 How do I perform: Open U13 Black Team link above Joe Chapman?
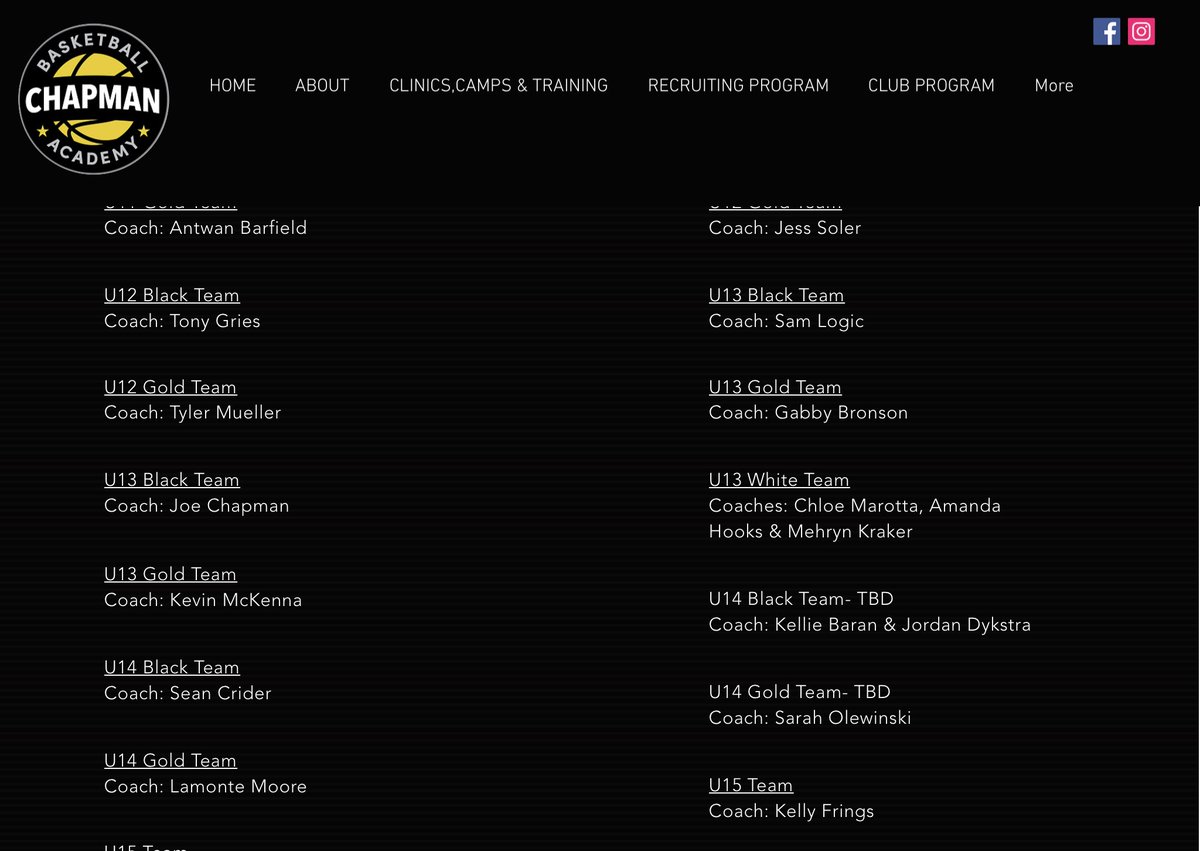pos(172,480)
